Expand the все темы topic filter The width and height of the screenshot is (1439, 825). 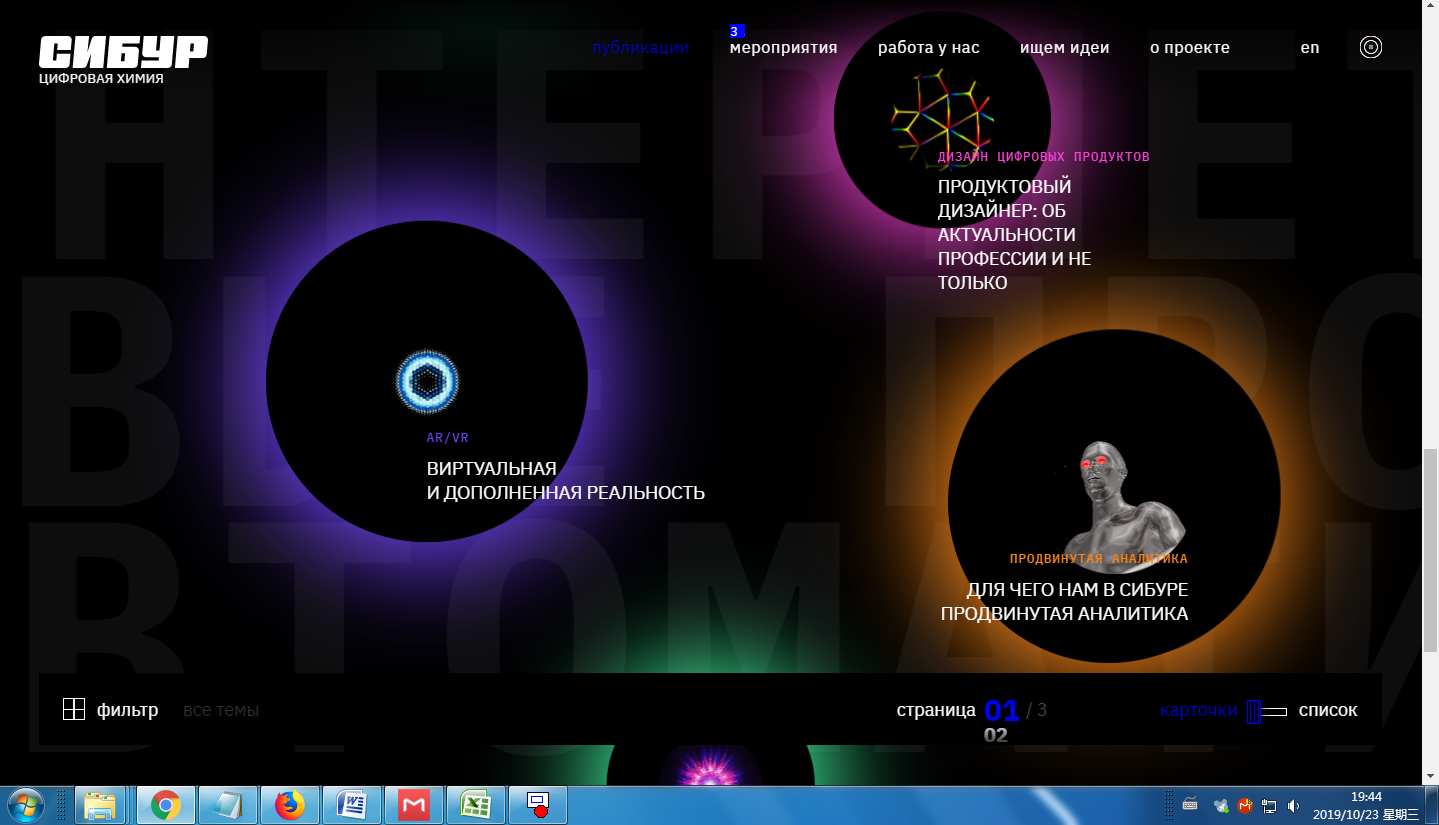[x=221, y=710]
